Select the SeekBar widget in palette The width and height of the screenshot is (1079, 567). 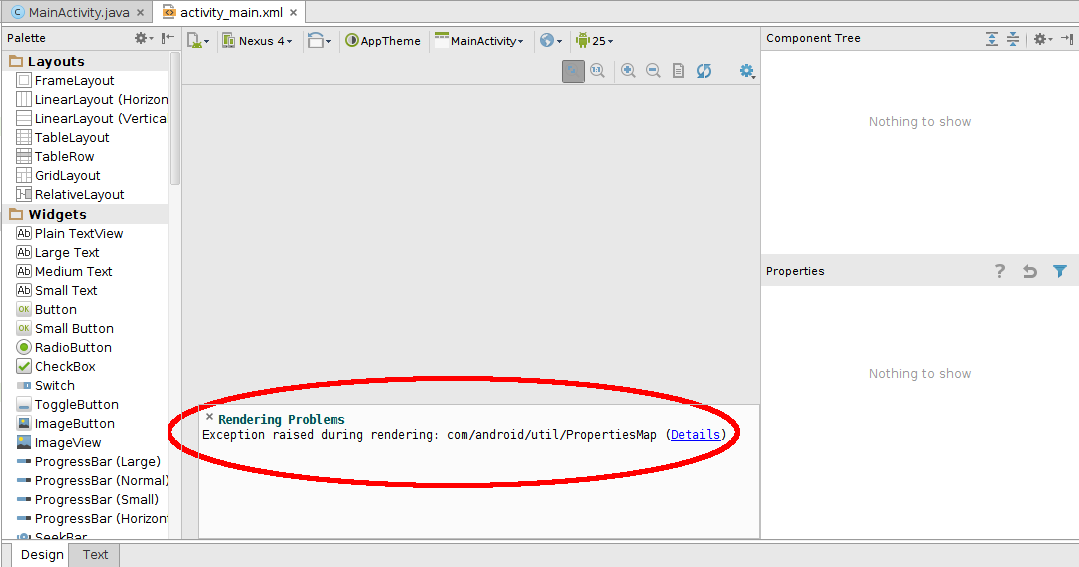[60, 537]
